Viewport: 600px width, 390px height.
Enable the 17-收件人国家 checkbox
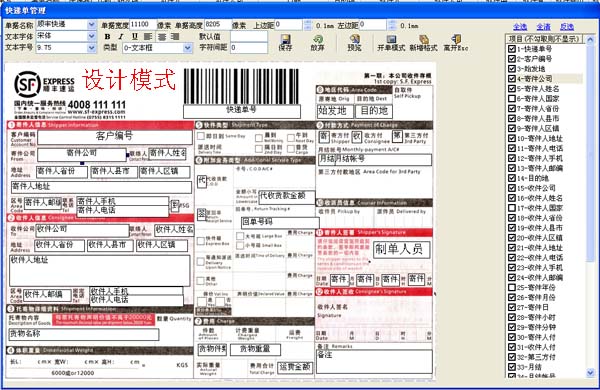click(x=512, y=208)
